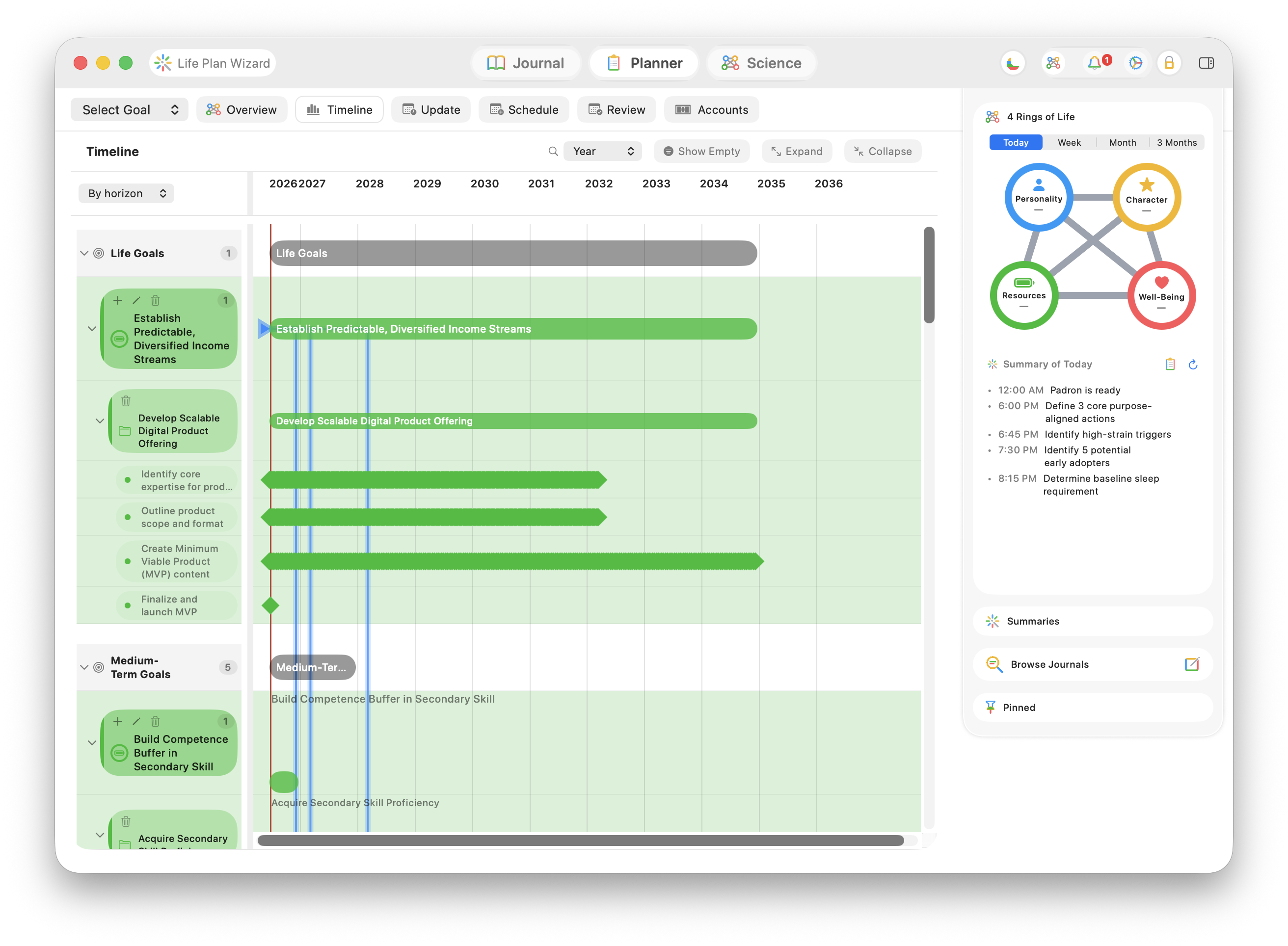The height and width of the screenshot is (946, 1288).
Task: Click the Medium-Ter... gray timeline bar
Action: 313,667
